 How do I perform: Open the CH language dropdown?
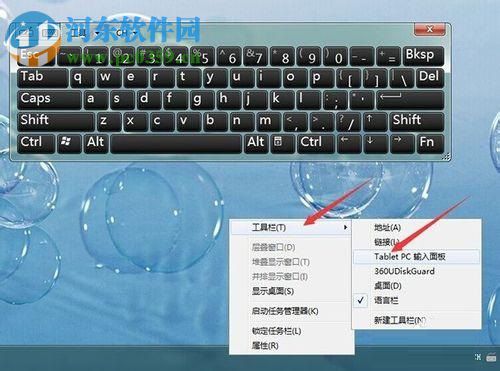tap(126, 33)
